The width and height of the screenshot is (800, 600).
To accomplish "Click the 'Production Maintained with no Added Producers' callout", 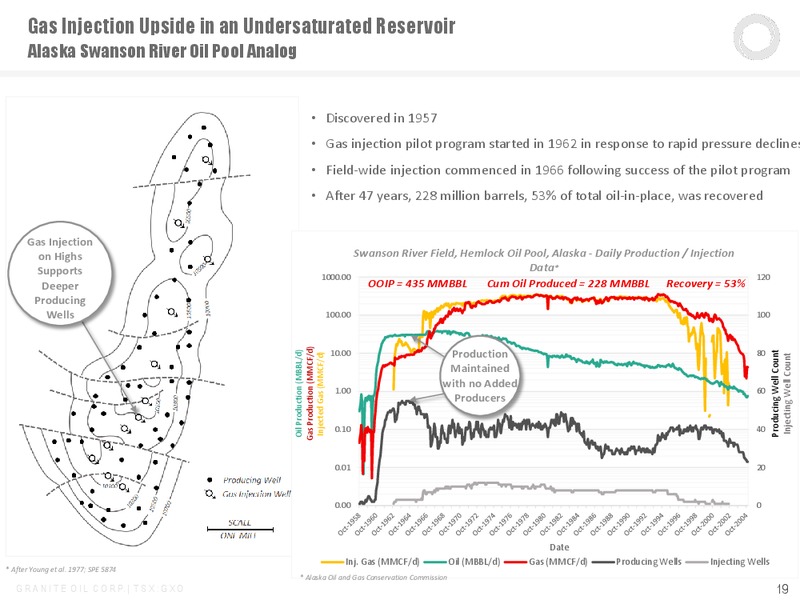I will [x=480, y=376].
